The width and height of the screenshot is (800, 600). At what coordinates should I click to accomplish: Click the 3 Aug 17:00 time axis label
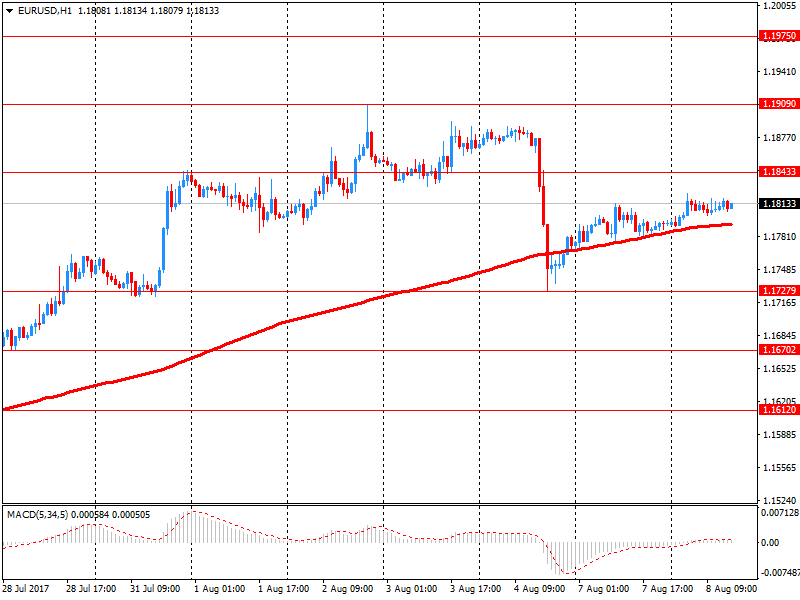[x=476, y=589]
